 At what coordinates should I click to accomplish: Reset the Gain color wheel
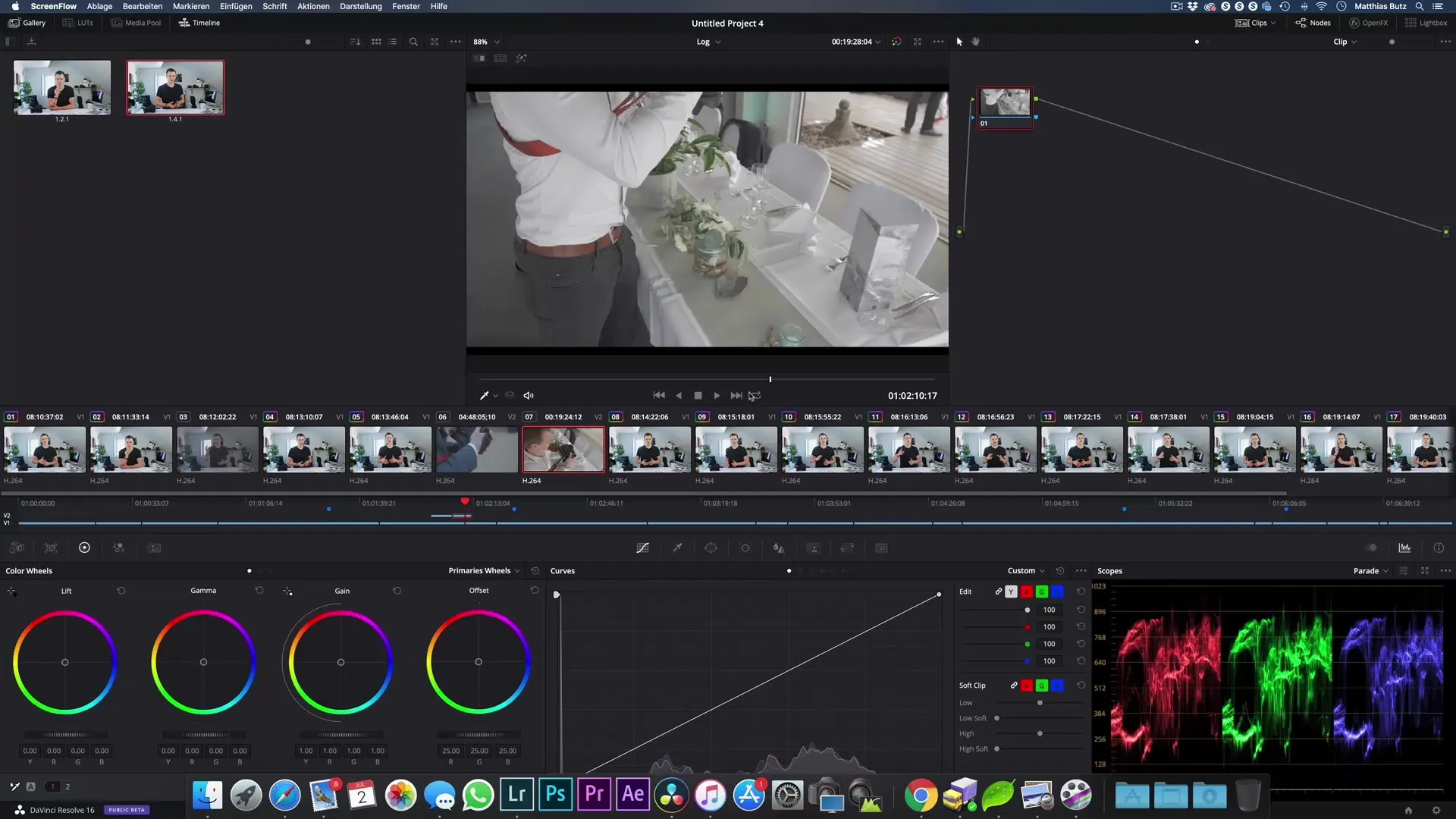point(397,590)
